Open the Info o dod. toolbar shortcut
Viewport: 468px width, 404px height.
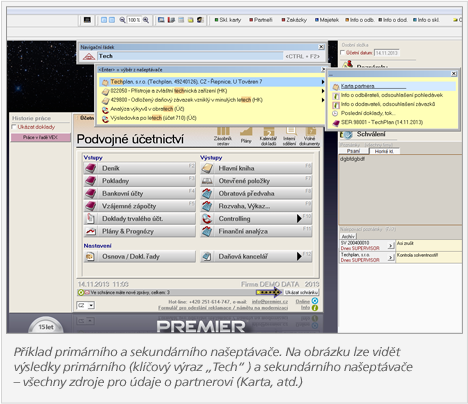click(393, 20)
